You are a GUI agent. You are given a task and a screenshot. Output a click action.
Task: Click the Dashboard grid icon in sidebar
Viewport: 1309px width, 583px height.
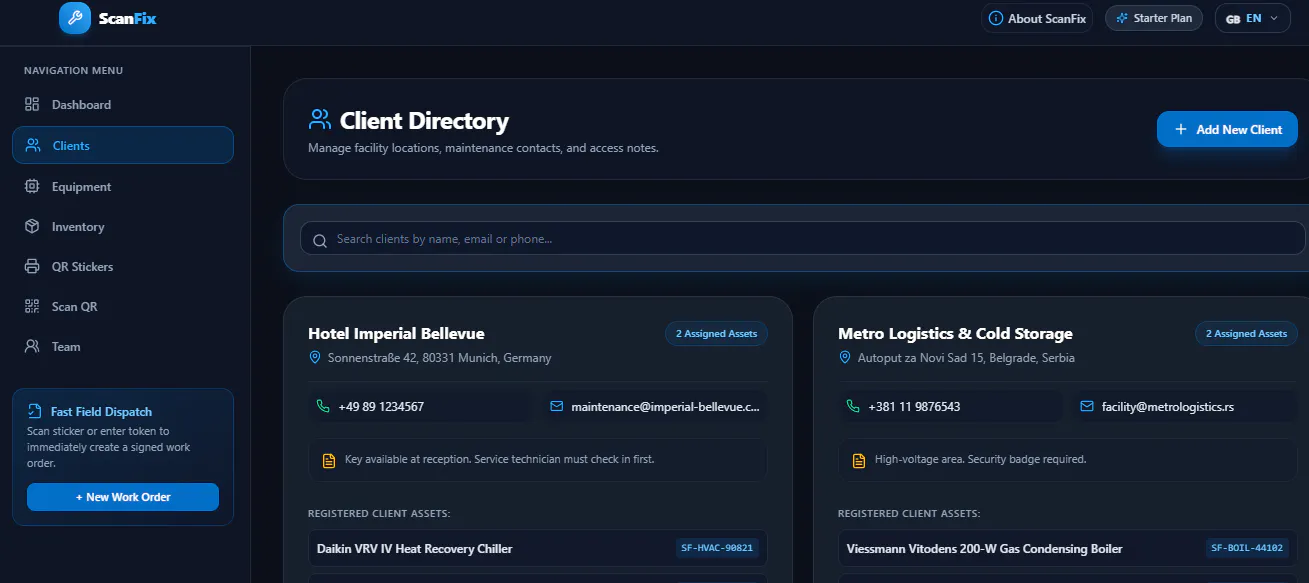32,104
